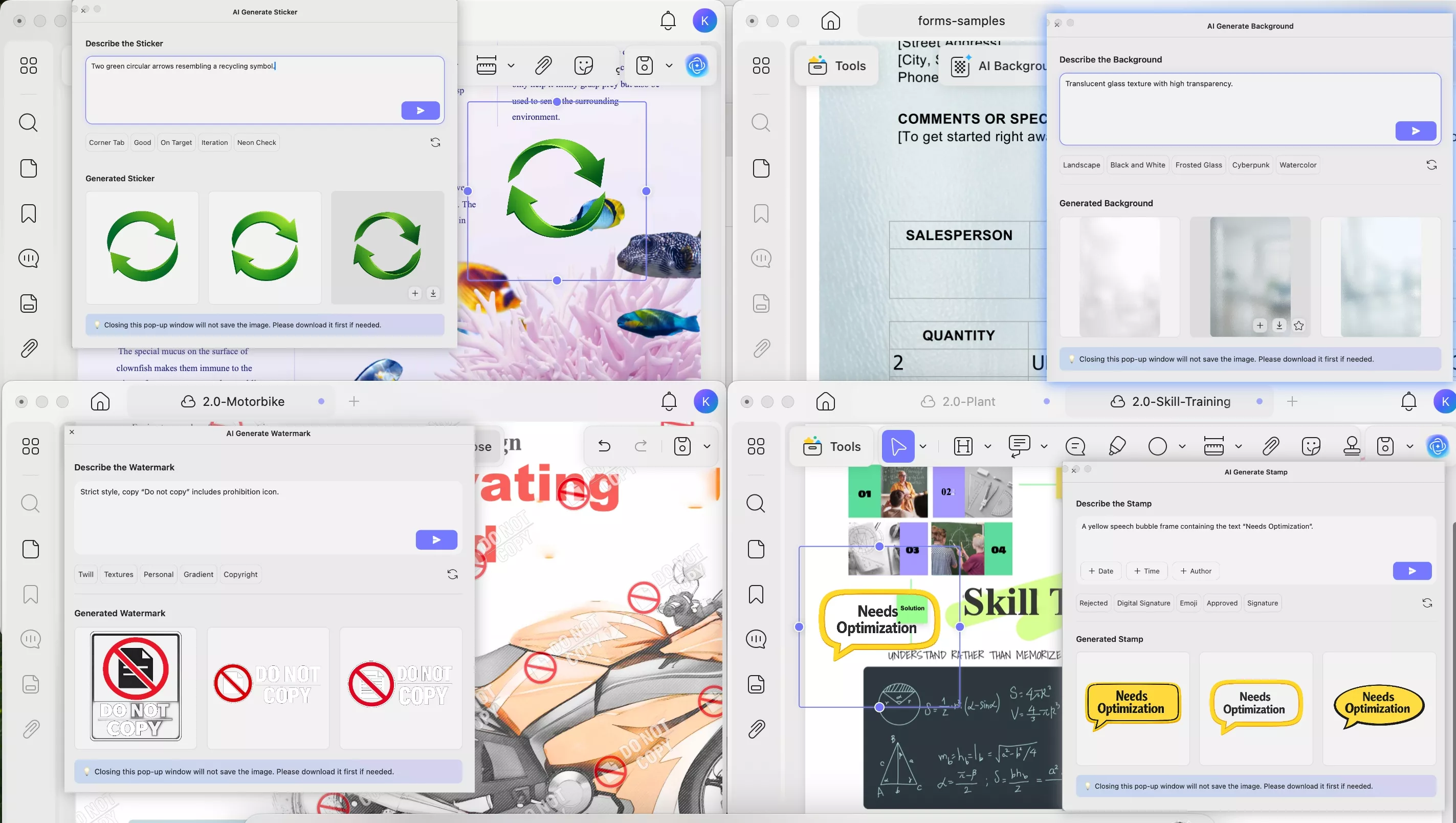Add Date to the stamp description
This screenshot has height=823, width=1456.
point(1100,571)
